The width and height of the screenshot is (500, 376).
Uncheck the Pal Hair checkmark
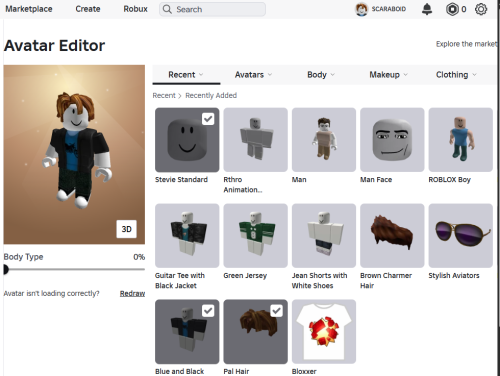(276, 311)
